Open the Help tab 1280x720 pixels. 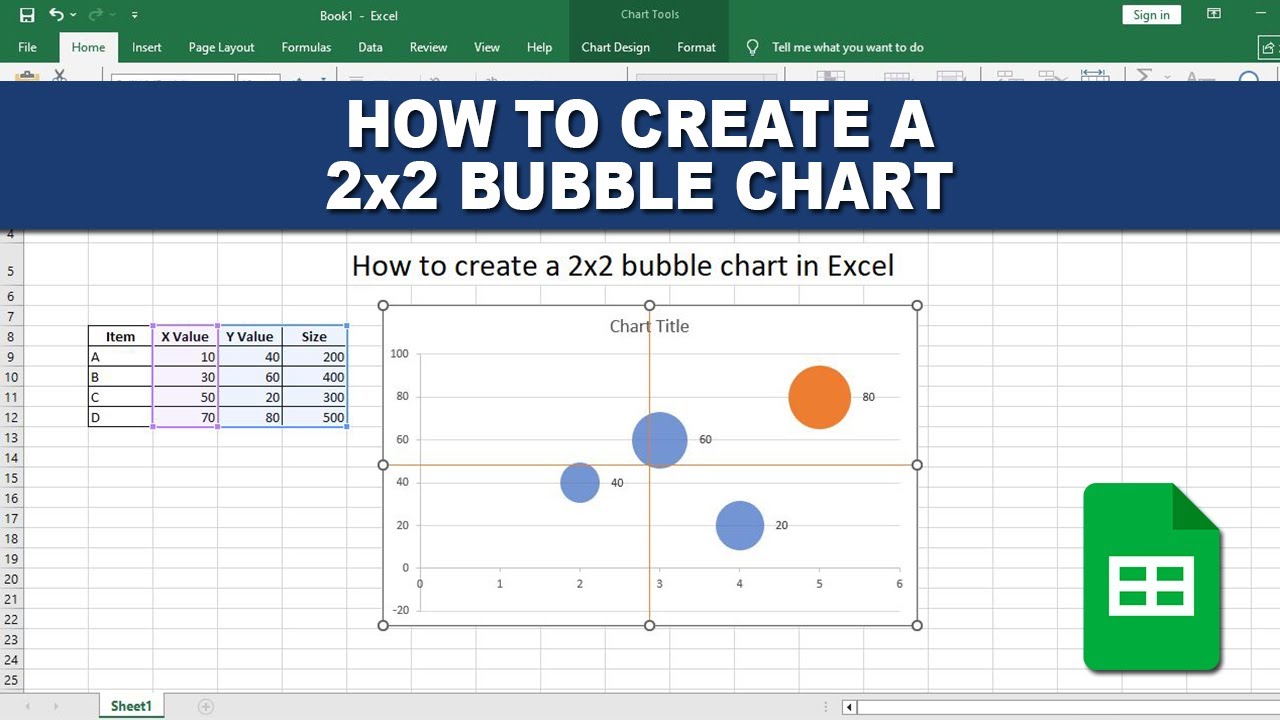(x=540, y=47)
